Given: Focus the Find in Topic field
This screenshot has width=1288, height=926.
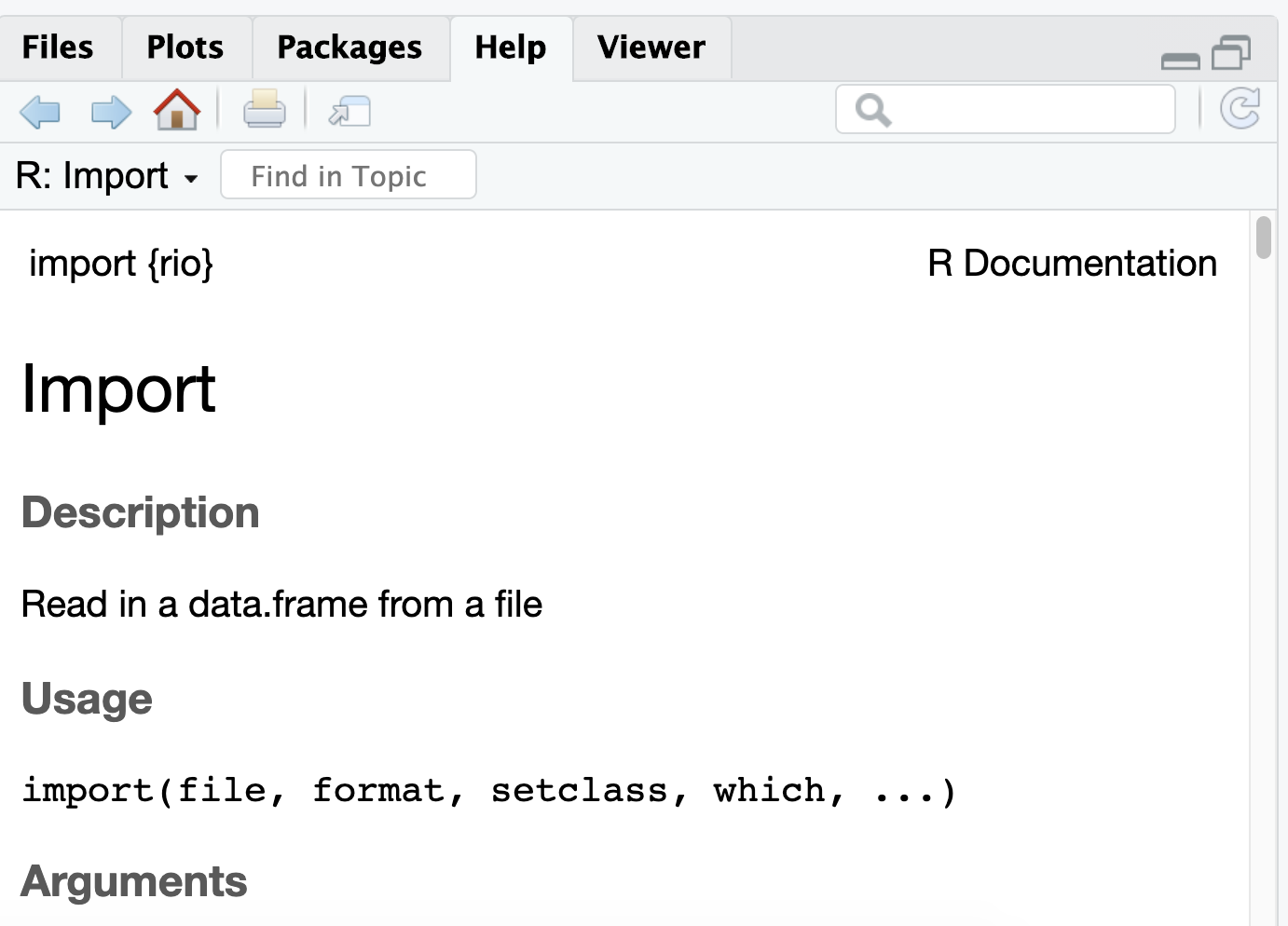Looking at the screenshot, I should point(349,175).
